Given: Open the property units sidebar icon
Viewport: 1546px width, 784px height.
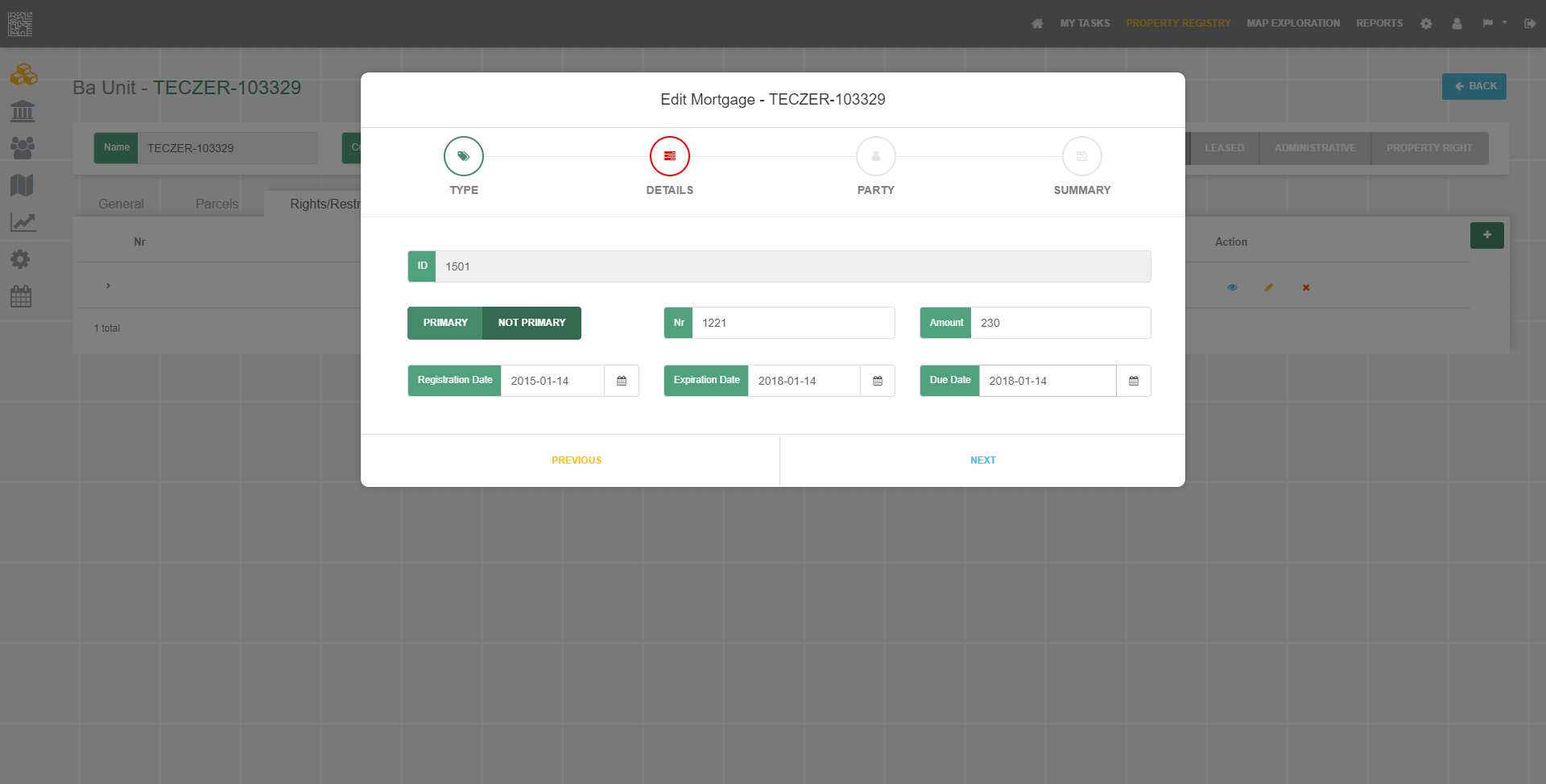Looking at the screenshot, I should [24, 74].
